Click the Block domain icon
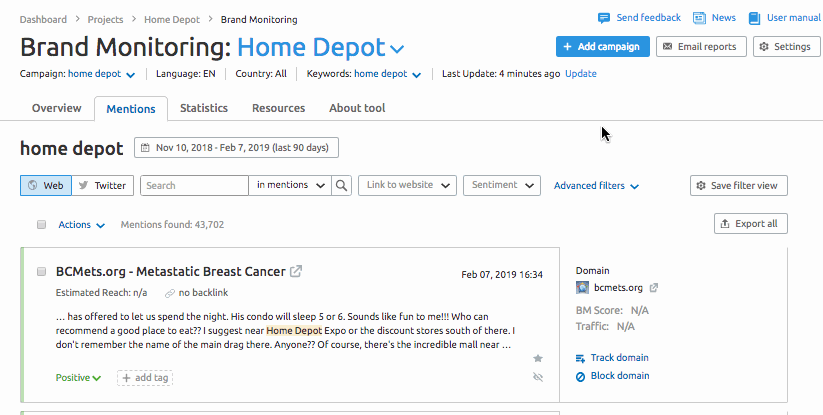The image size is (823, 415). (580, 377)
